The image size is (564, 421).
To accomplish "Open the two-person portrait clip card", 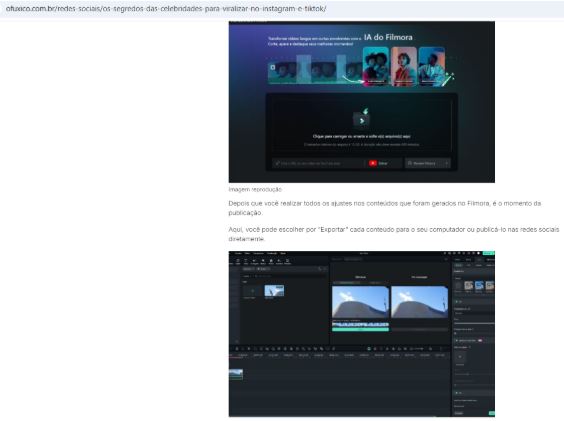I will 376,66.
